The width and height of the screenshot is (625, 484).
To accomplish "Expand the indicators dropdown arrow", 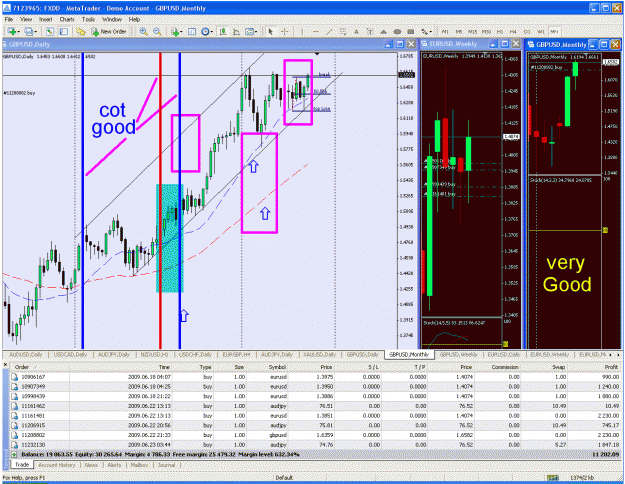I will coord(181,31).
